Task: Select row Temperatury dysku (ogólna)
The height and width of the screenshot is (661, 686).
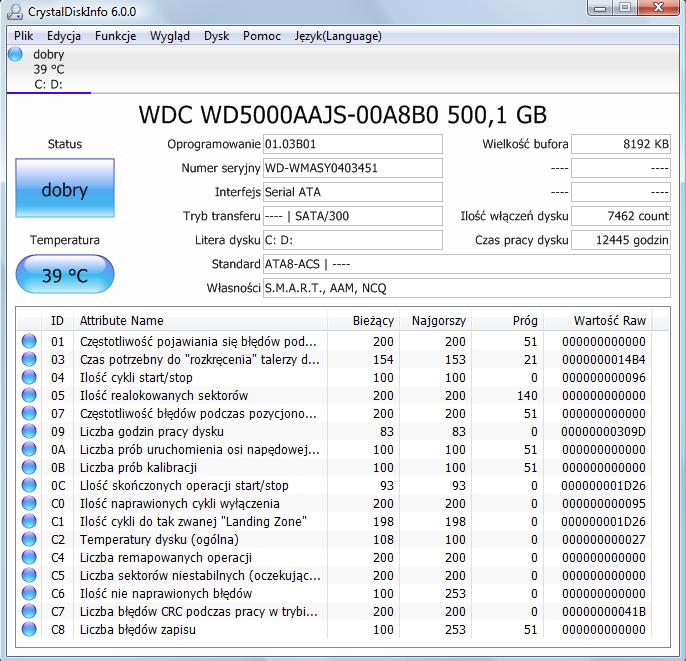Action: pos(343,539)
